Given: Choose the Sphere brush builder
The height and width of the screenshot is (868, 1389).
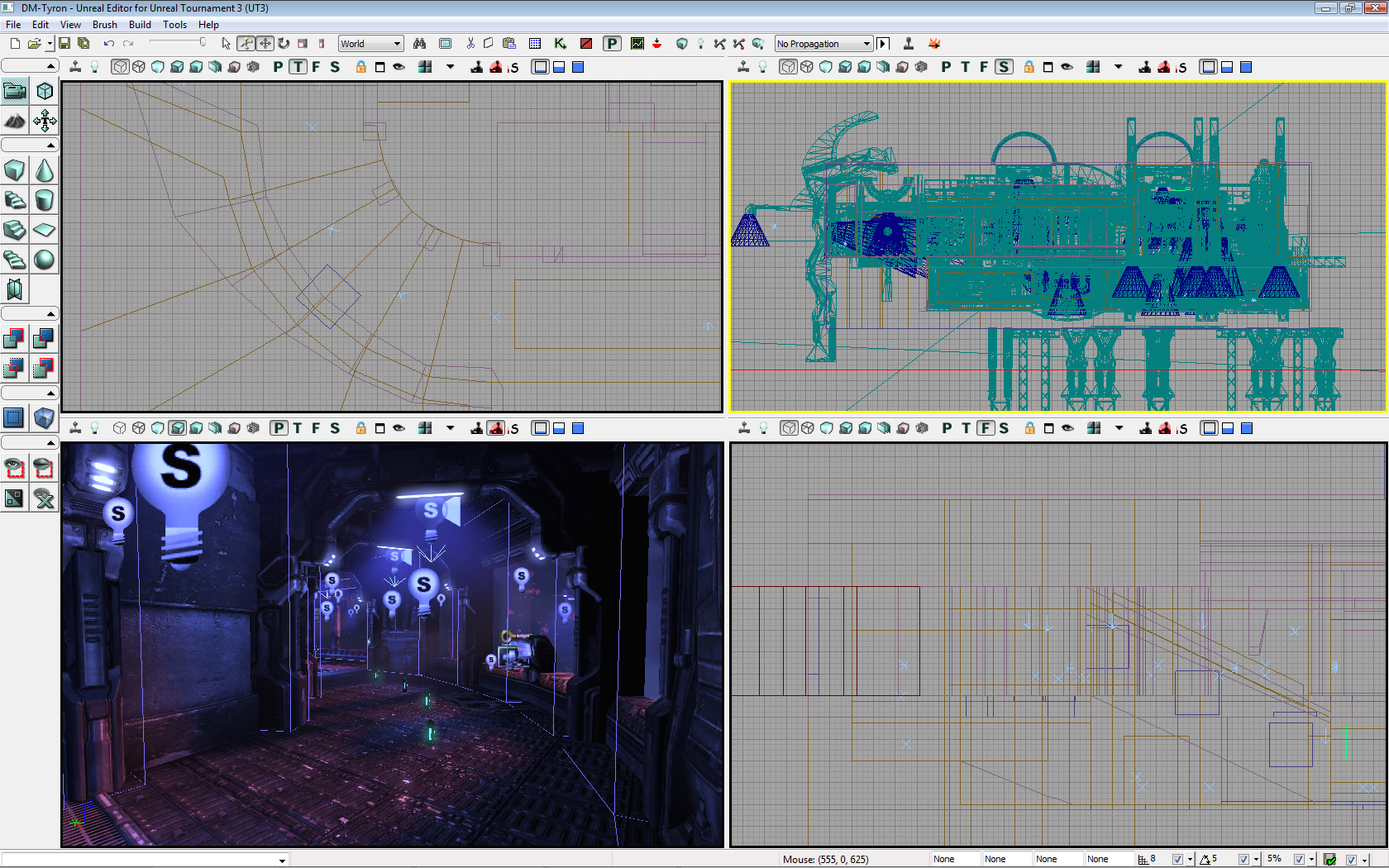Looking at the screenshot, I should click(x=45, y=260).
